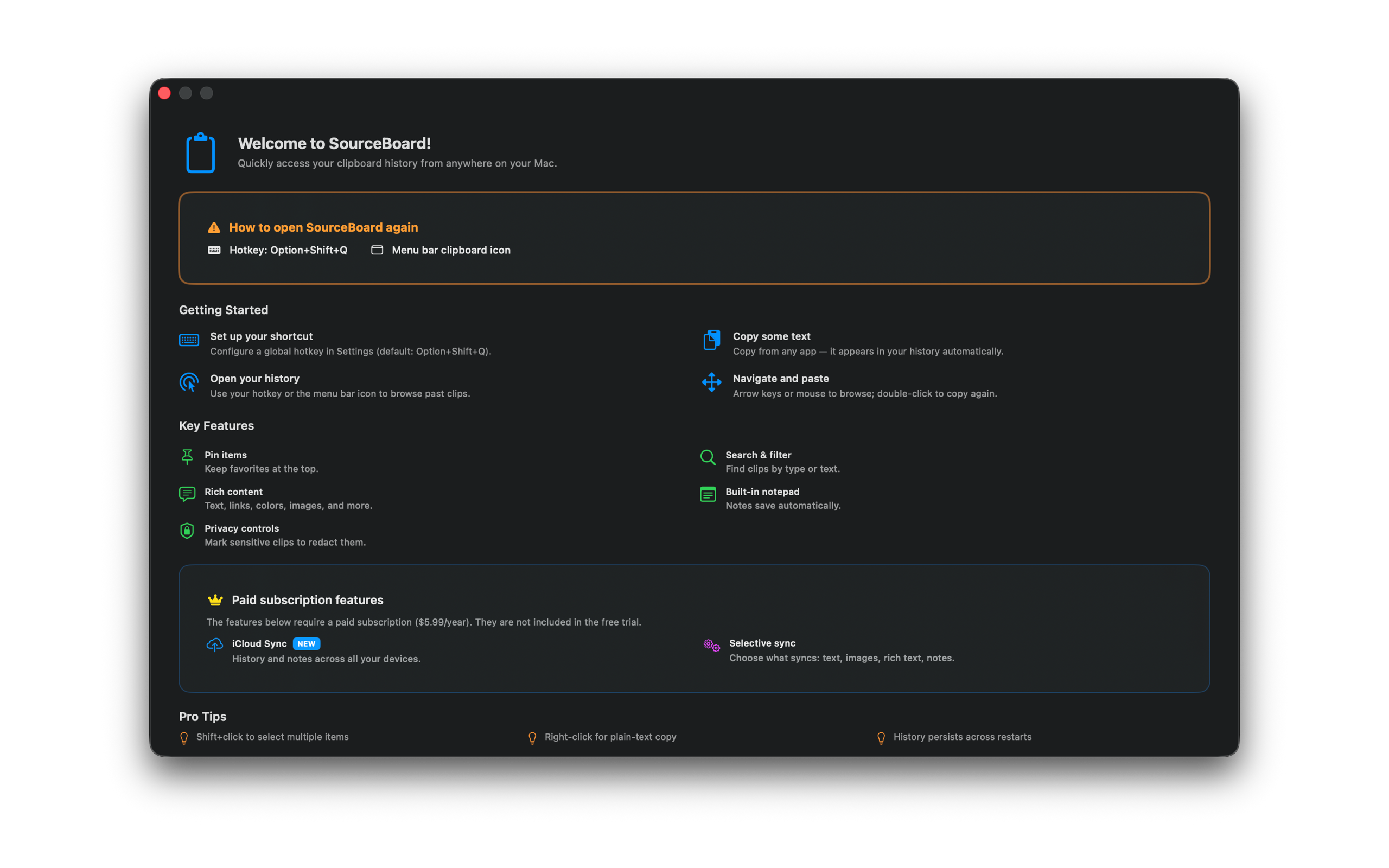The image size is (1389, 868).
Task: Click the lightbulb next to Right-click tip
Action: [533, 738]
